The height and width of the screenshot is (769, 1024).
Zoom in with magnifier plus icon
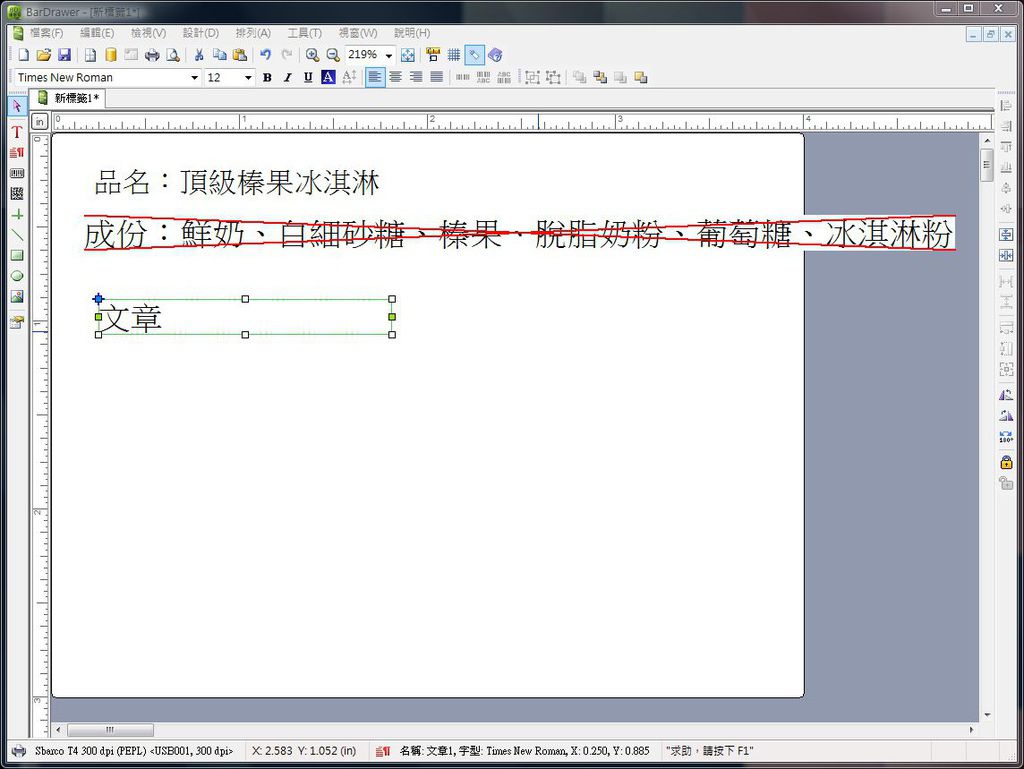click(313, 55)
